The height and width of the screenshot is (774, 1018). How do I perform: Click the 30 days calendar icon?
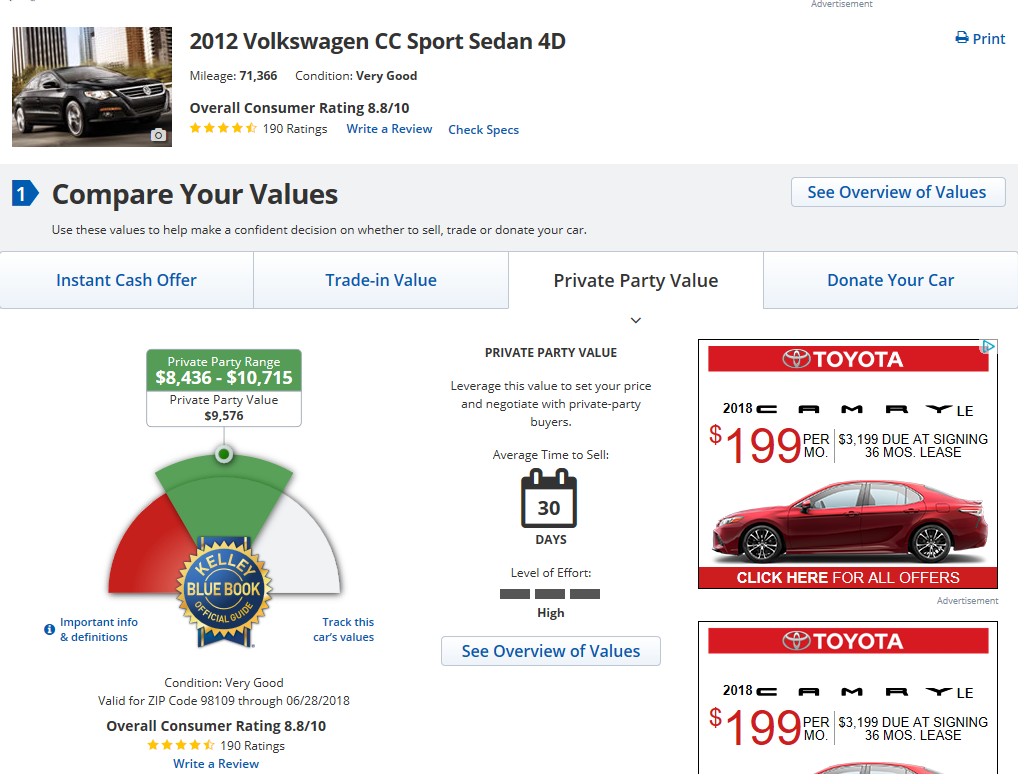[549, 501]
